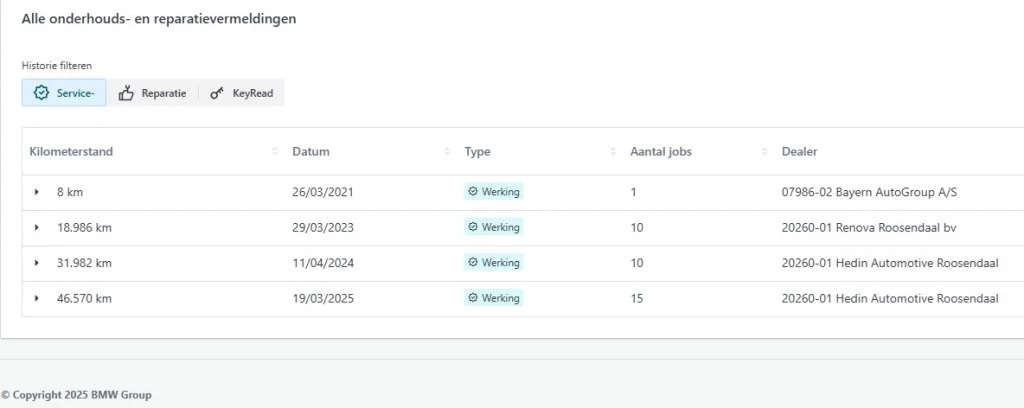Click the Reparatie thumbs-up icon
The image size is (1024, 408).
(x=126, y=93)
